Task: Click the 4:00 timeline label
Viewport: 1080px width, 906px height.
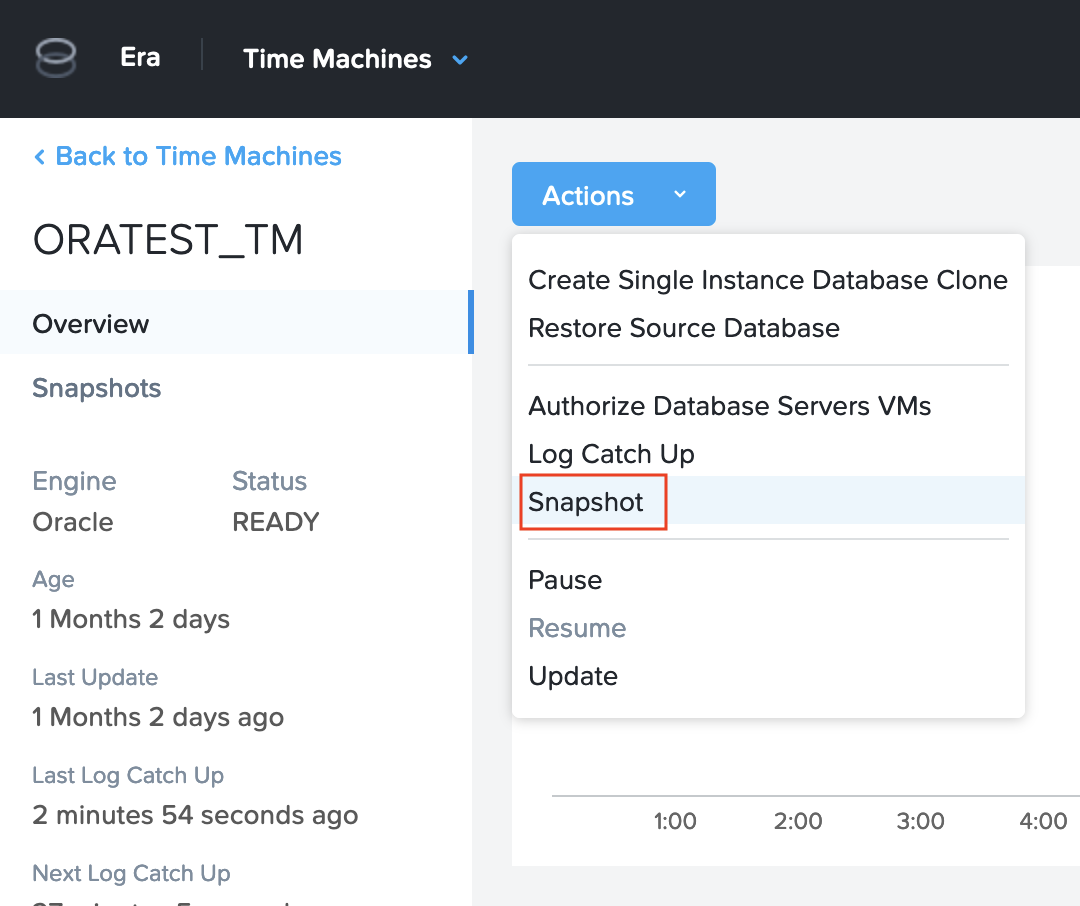Action: (1043, 821)
